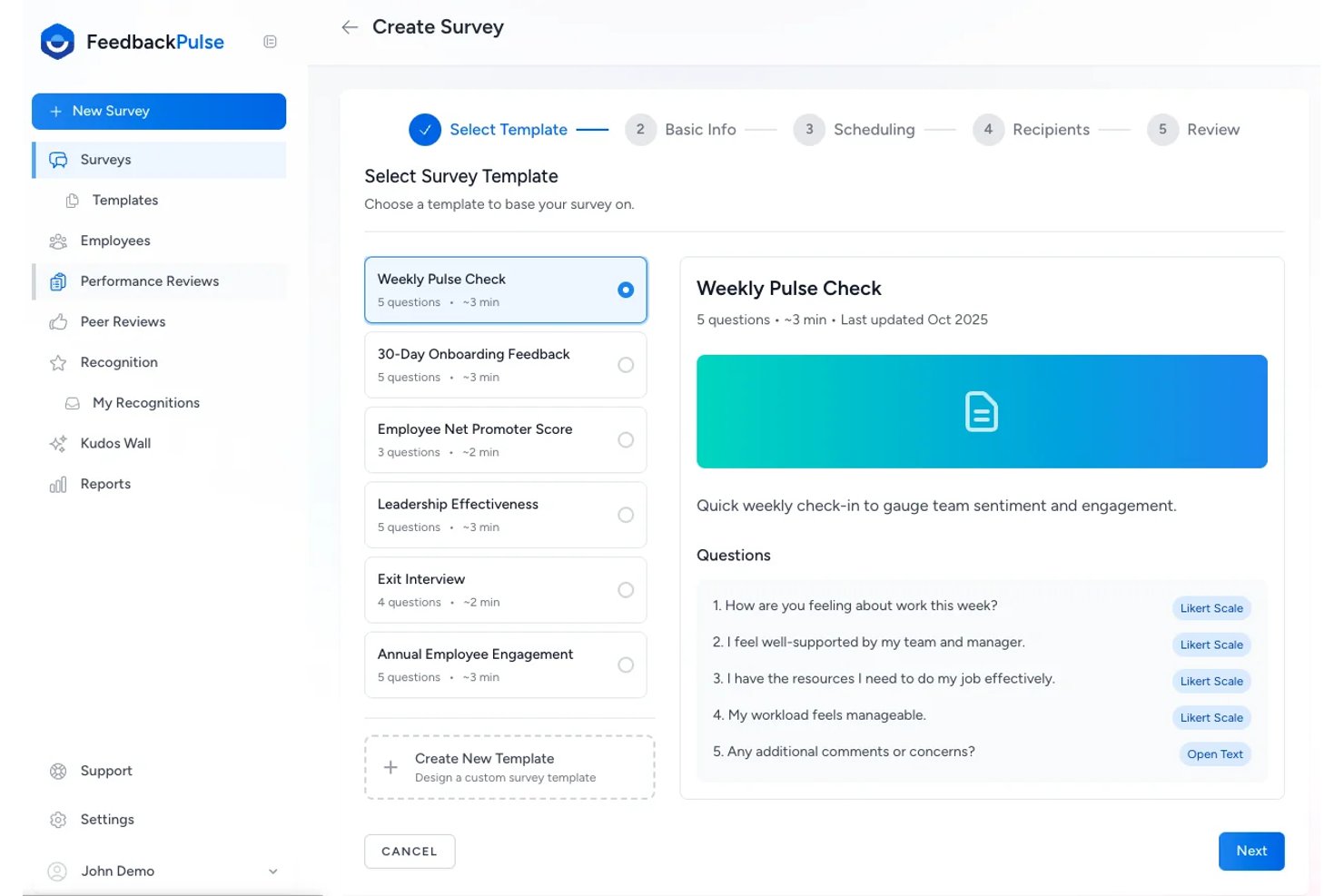Viewport: 1344px width, 896px height.
Task: Choose the Employee Net Promoter Score radio button
Action: (626, 439)
